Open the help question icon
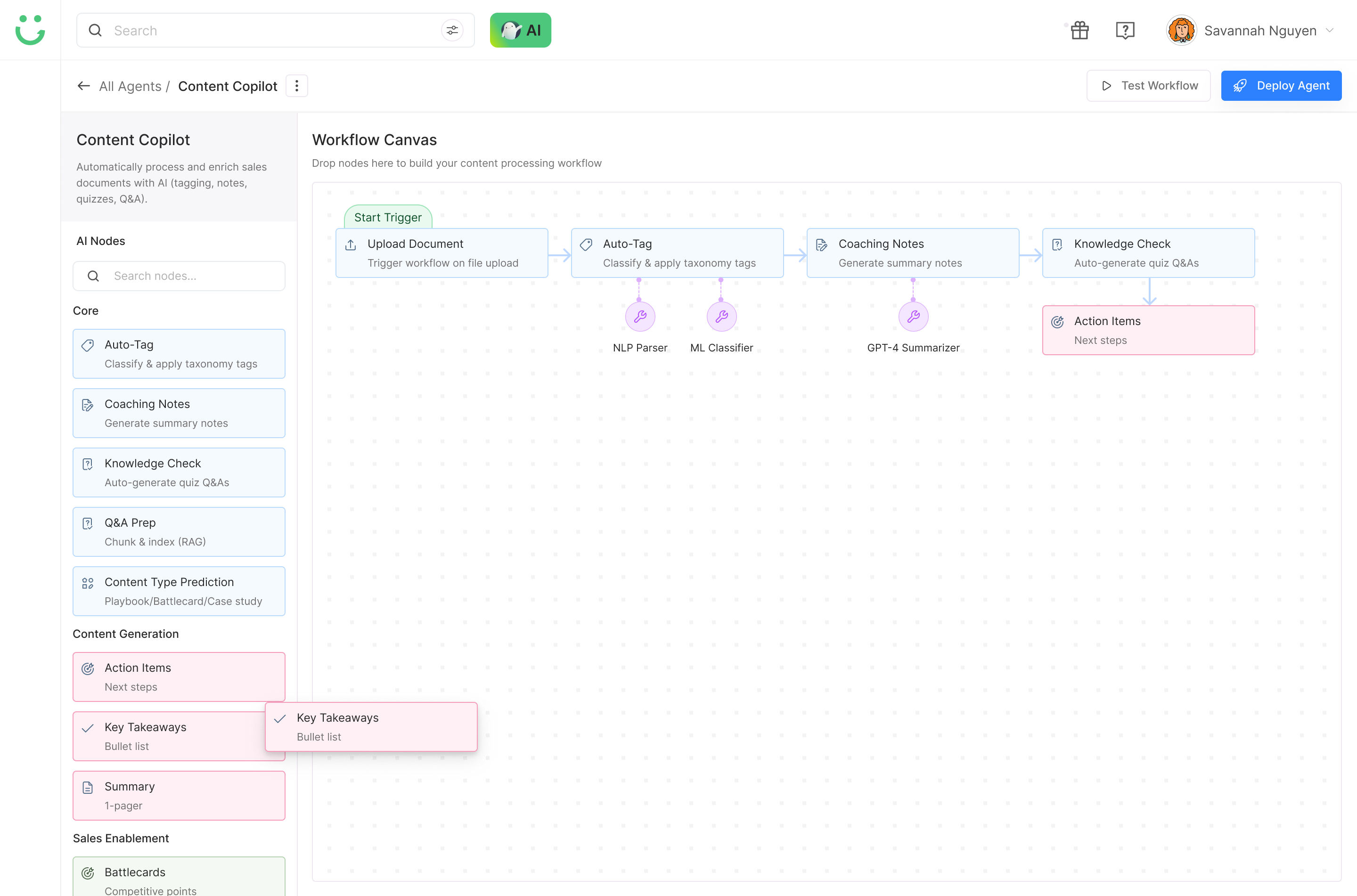1357x896 pixels. point(1125,30)
